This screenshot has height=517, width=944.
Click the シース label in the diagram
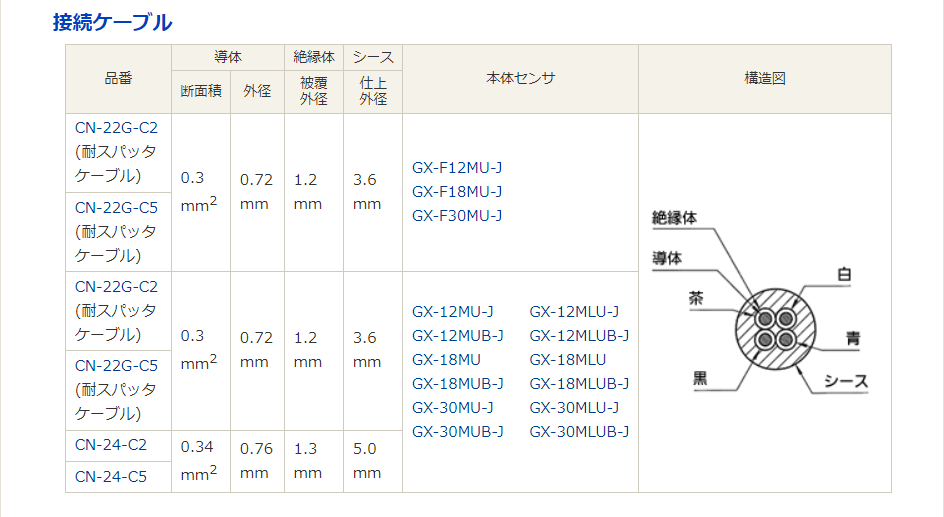846,382
